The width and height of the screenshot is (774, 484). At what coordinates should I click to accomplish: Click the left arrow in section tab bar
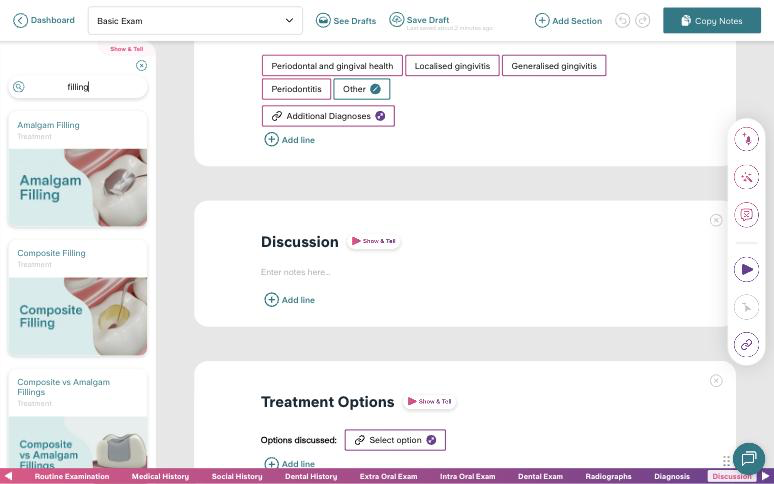tap(8, 476)
